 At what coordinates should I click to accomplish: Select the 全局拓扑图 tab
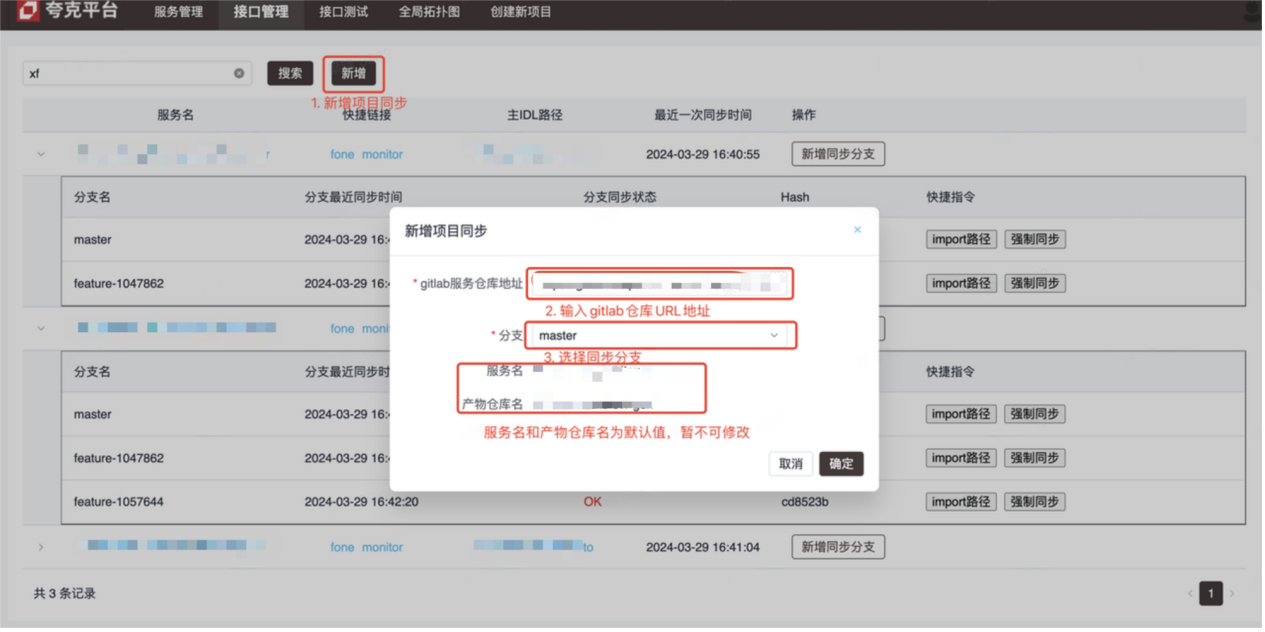click(x=427, y=13)
